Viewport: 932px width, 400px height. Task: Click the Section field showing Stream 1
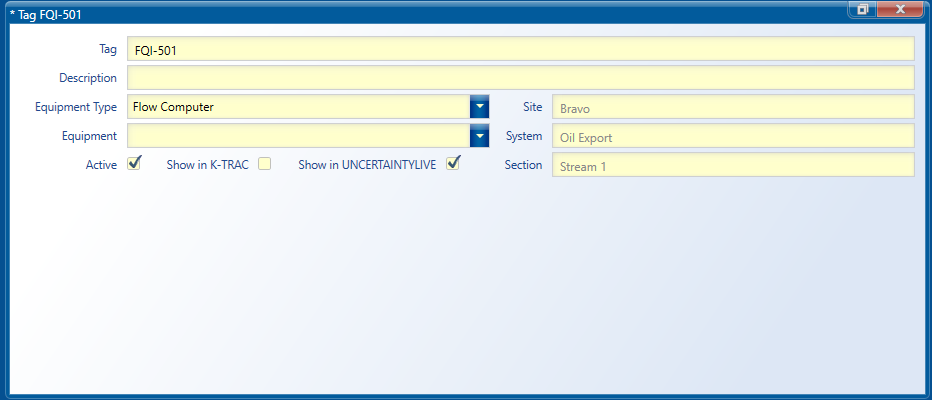pyautogui.click(x=733, y=165)
